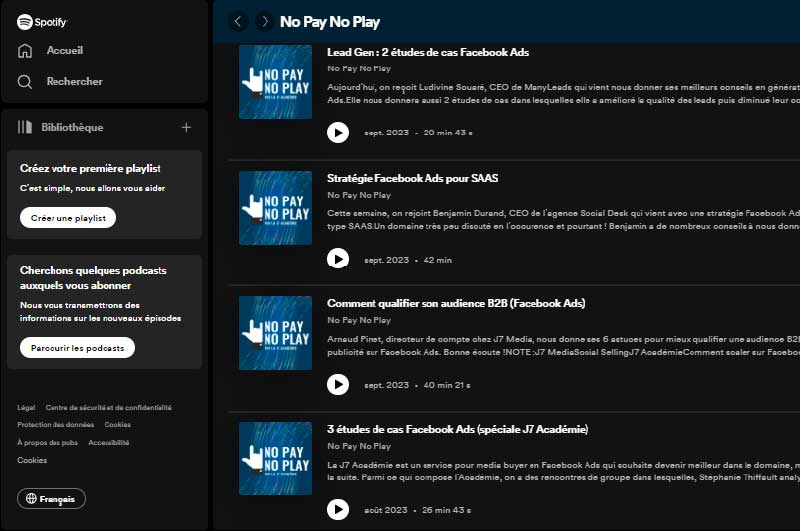
Task: Click the Rechercher magnifier icon
Action: [25, 82]
